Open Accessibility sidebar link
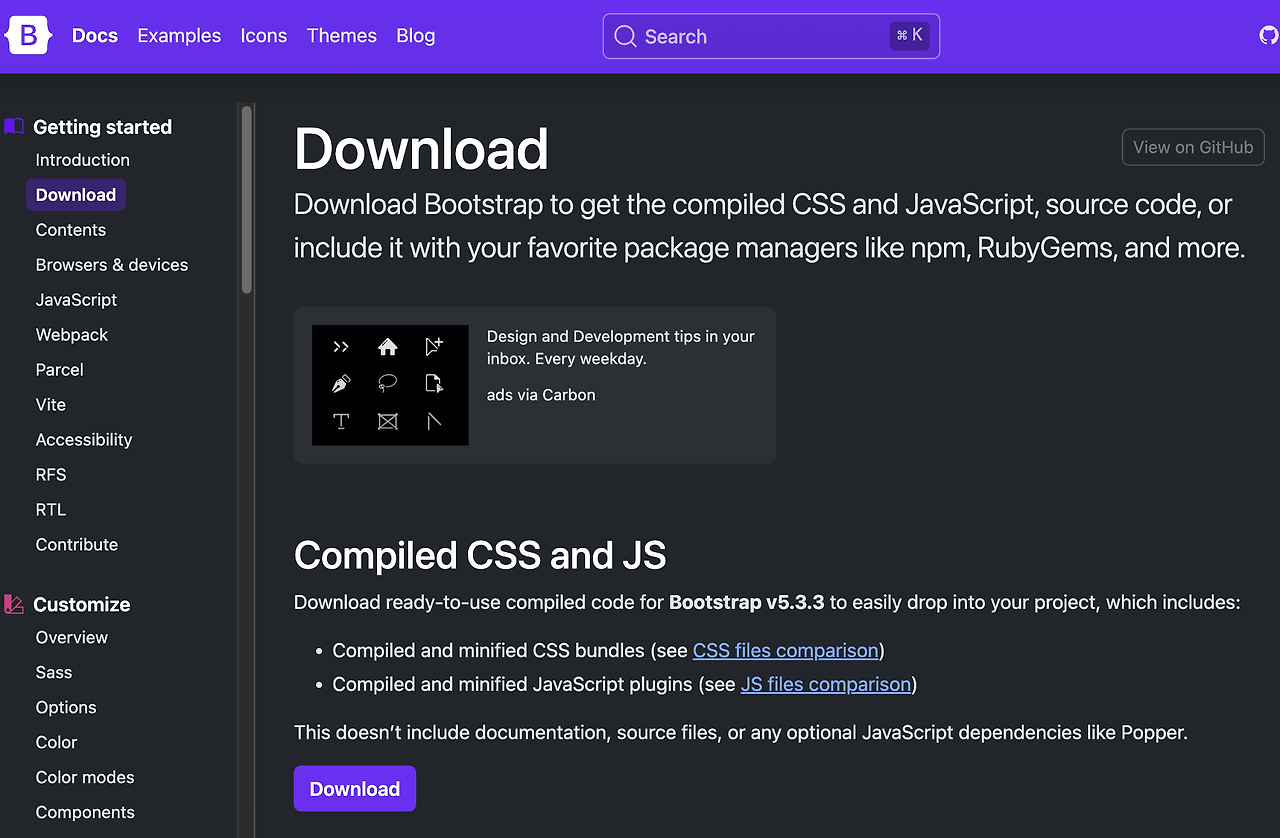 [x=84, y=440]
